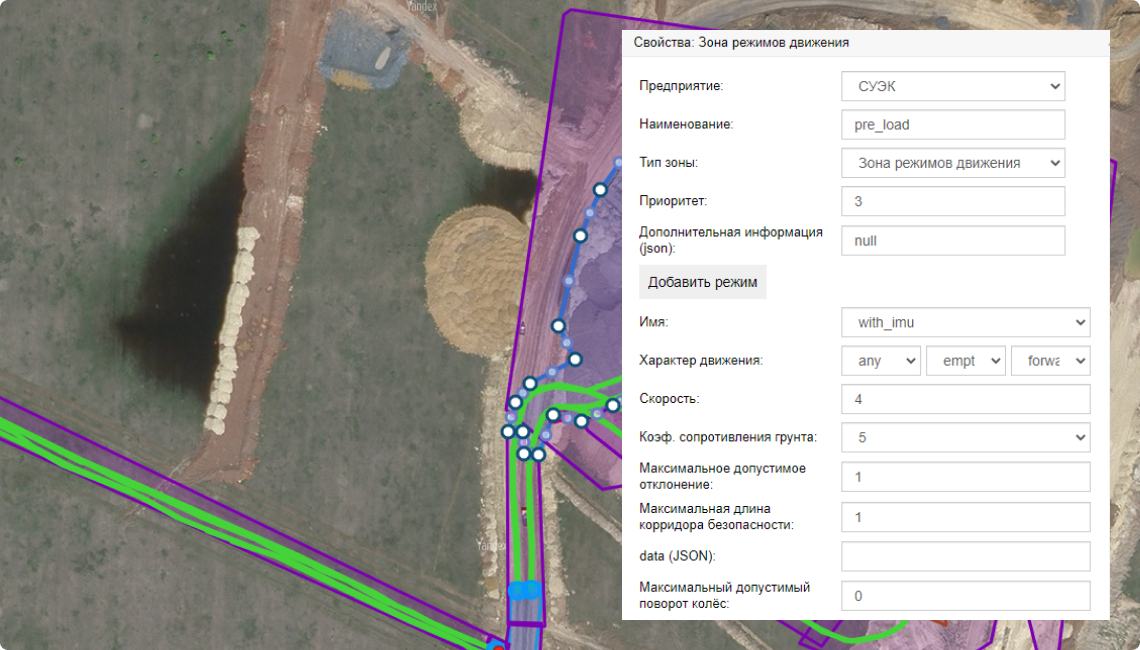Edit the Скорость field with value 4
The image size is (1140, 650).
click(x=966, y=399)
